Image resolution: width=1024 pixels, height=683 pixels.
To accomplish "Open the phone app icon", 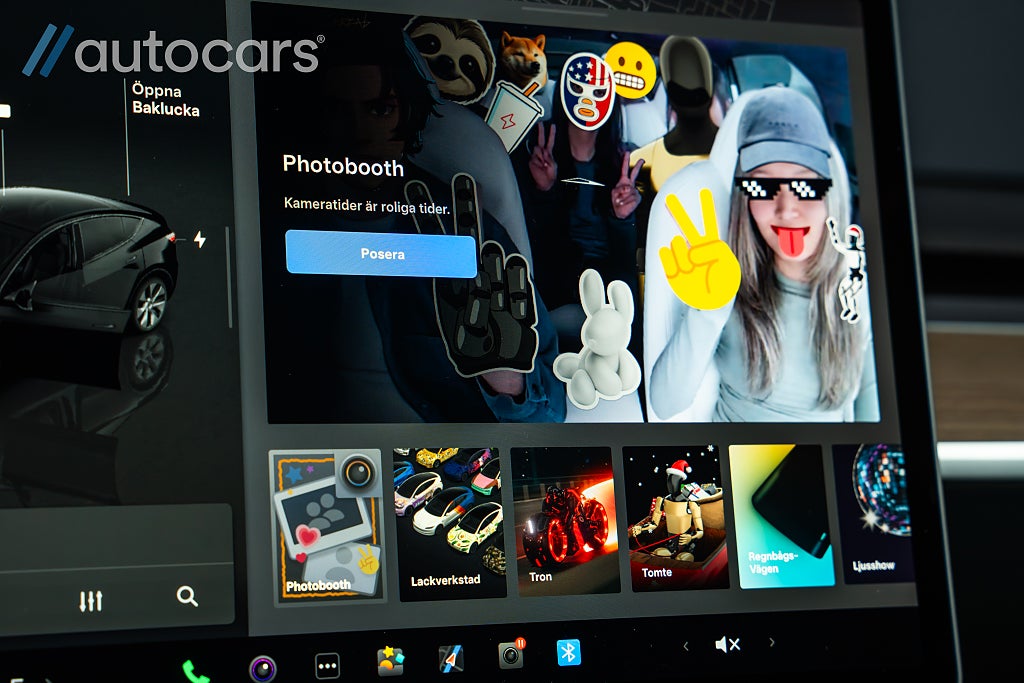I will click(x=196, y=671).
